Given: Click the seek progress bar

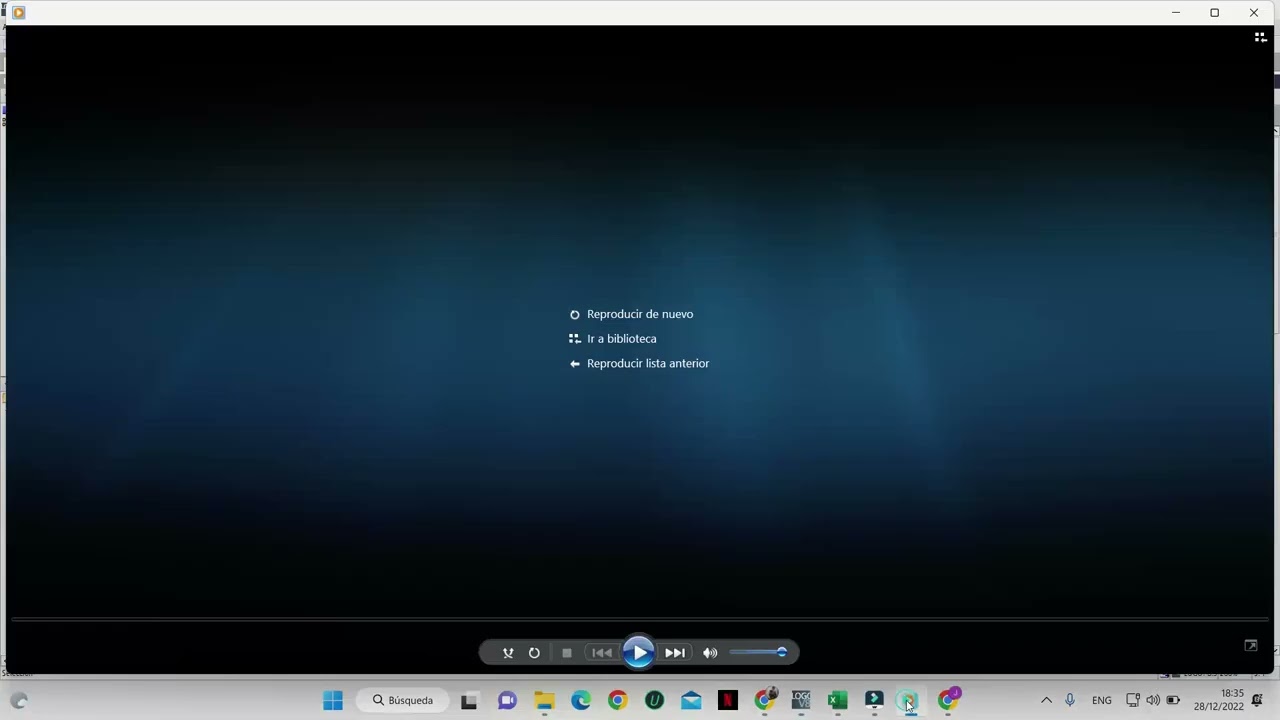Looking at the screenshot, I should click(640, 620).
